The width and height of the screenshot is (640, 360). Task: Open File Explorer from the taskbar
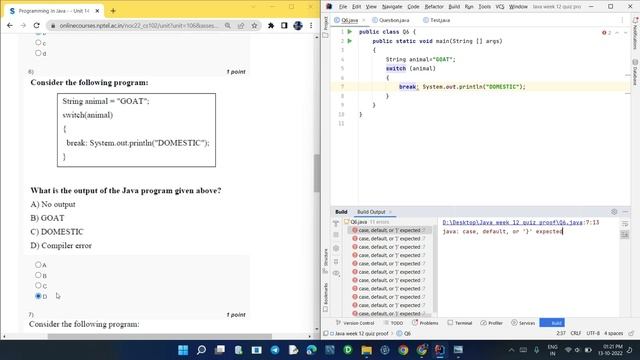coord(367,350)
